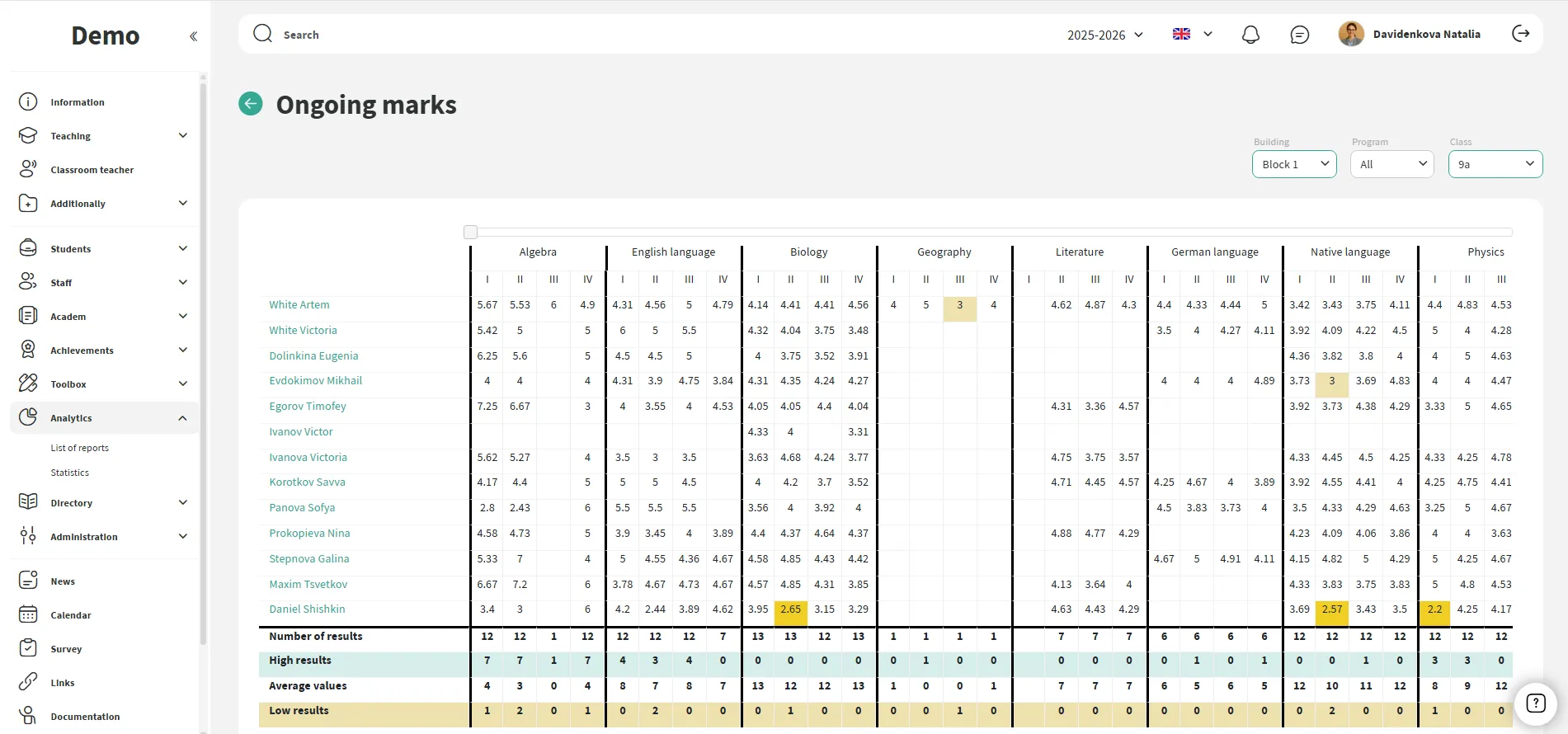This screenshot has height=734, width=1568.
Task: Click the search magnifier icon
Action: tap(263, 34)
